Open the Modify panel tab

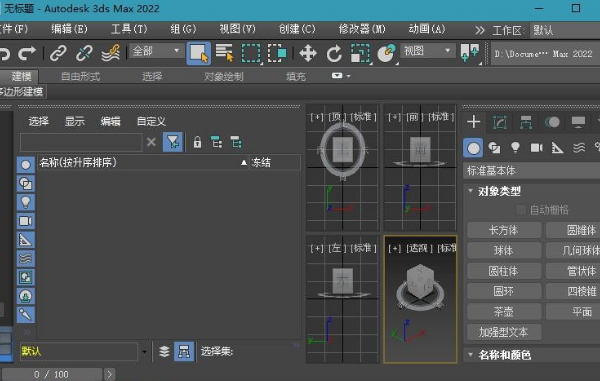(500, 122)
